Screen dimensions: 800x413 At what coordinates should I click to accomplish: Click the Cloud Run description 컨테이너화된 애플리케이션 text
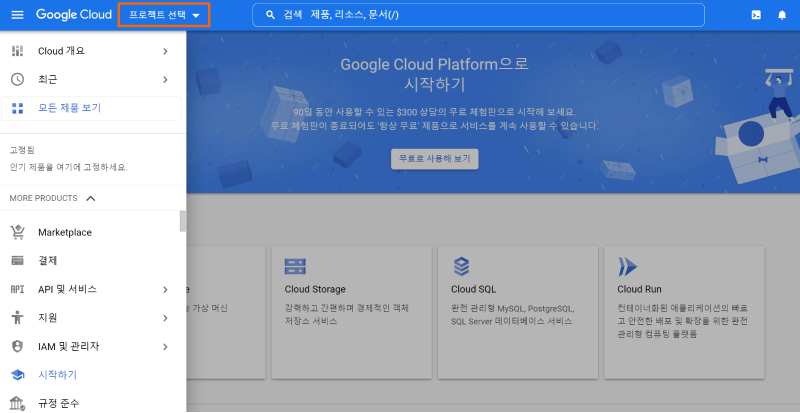(683, 321)
